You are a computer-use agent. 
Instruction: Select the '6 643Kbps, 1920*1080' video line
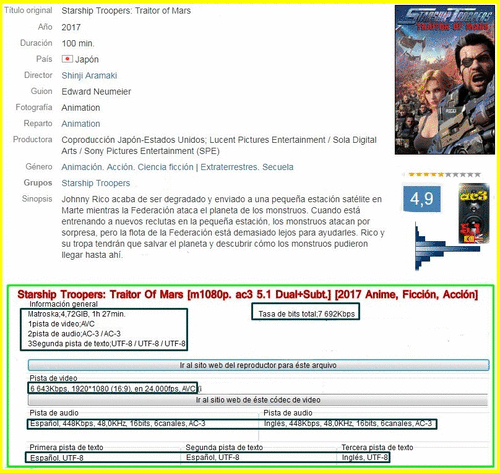point(113,389)
